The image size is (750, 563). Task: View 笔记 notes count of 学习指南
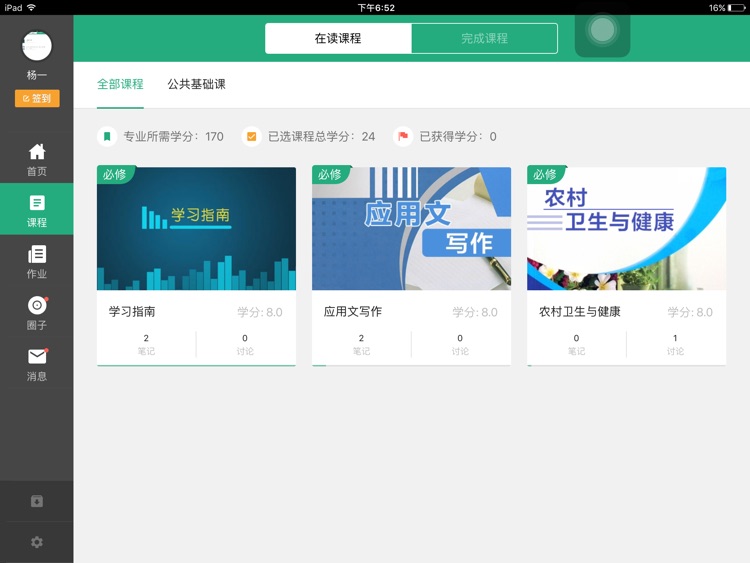pyautogui.click(x=146, y=344)
